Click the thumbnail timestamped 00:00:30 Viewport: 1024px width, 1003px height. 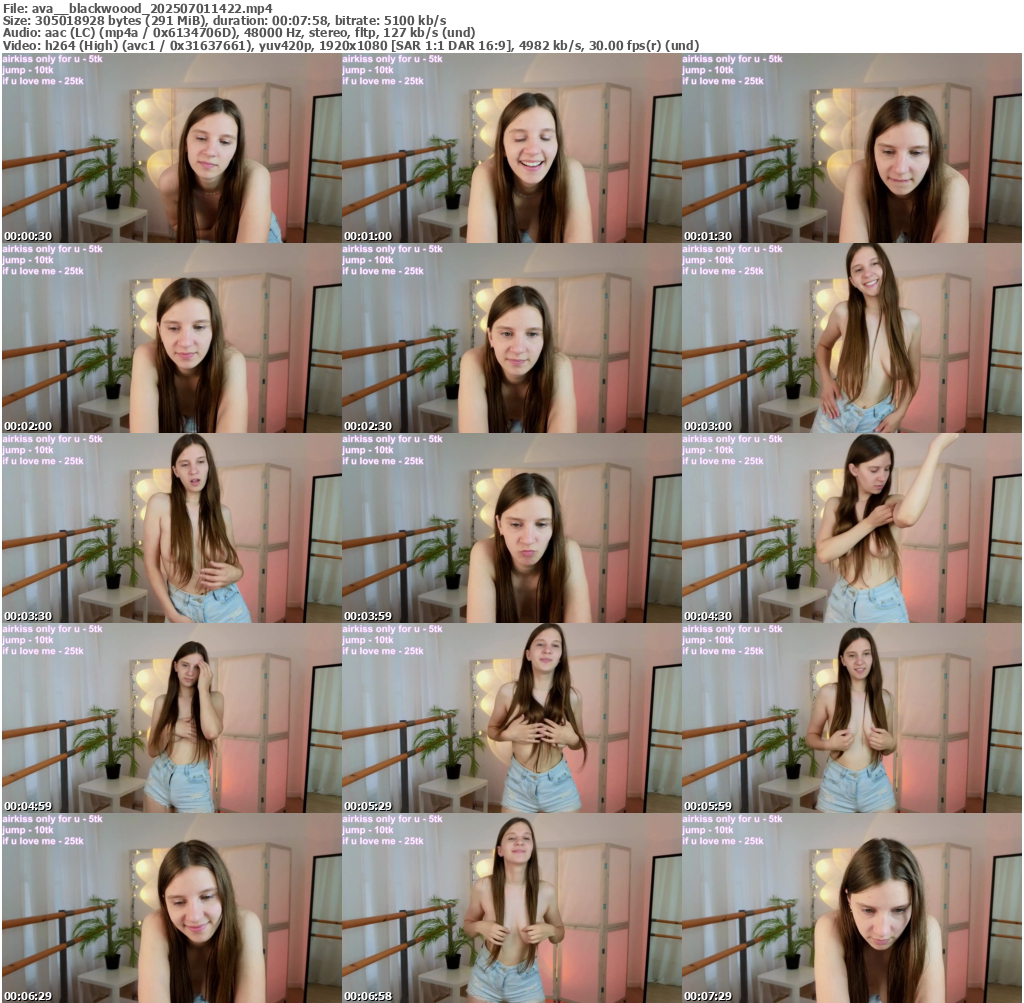[x=171, y=148]
